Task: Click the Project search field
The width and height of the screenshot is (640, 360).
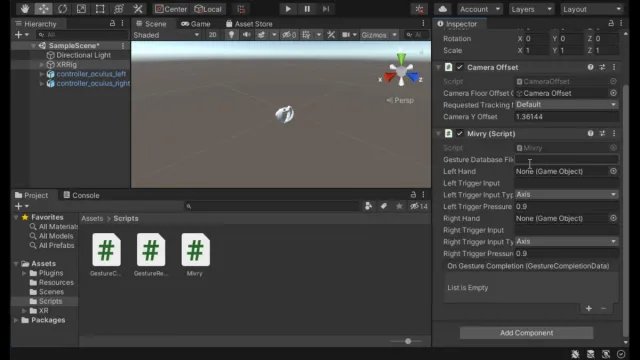Action: coord(271,207)
